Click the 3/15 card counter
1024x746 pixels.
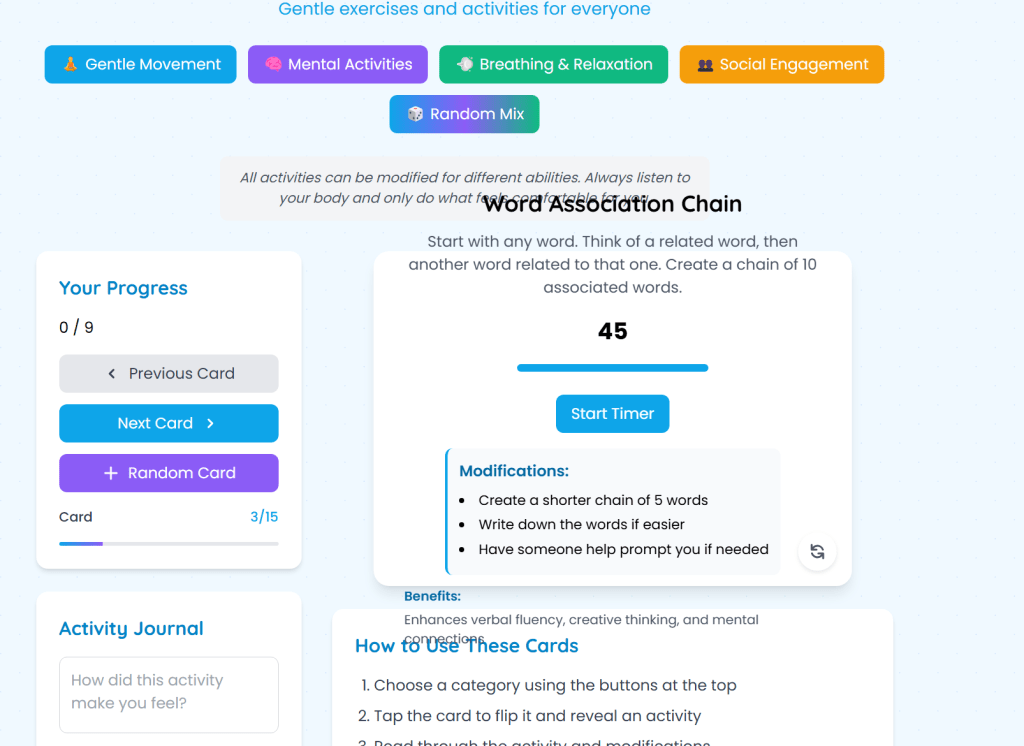(x=264, y=517)
